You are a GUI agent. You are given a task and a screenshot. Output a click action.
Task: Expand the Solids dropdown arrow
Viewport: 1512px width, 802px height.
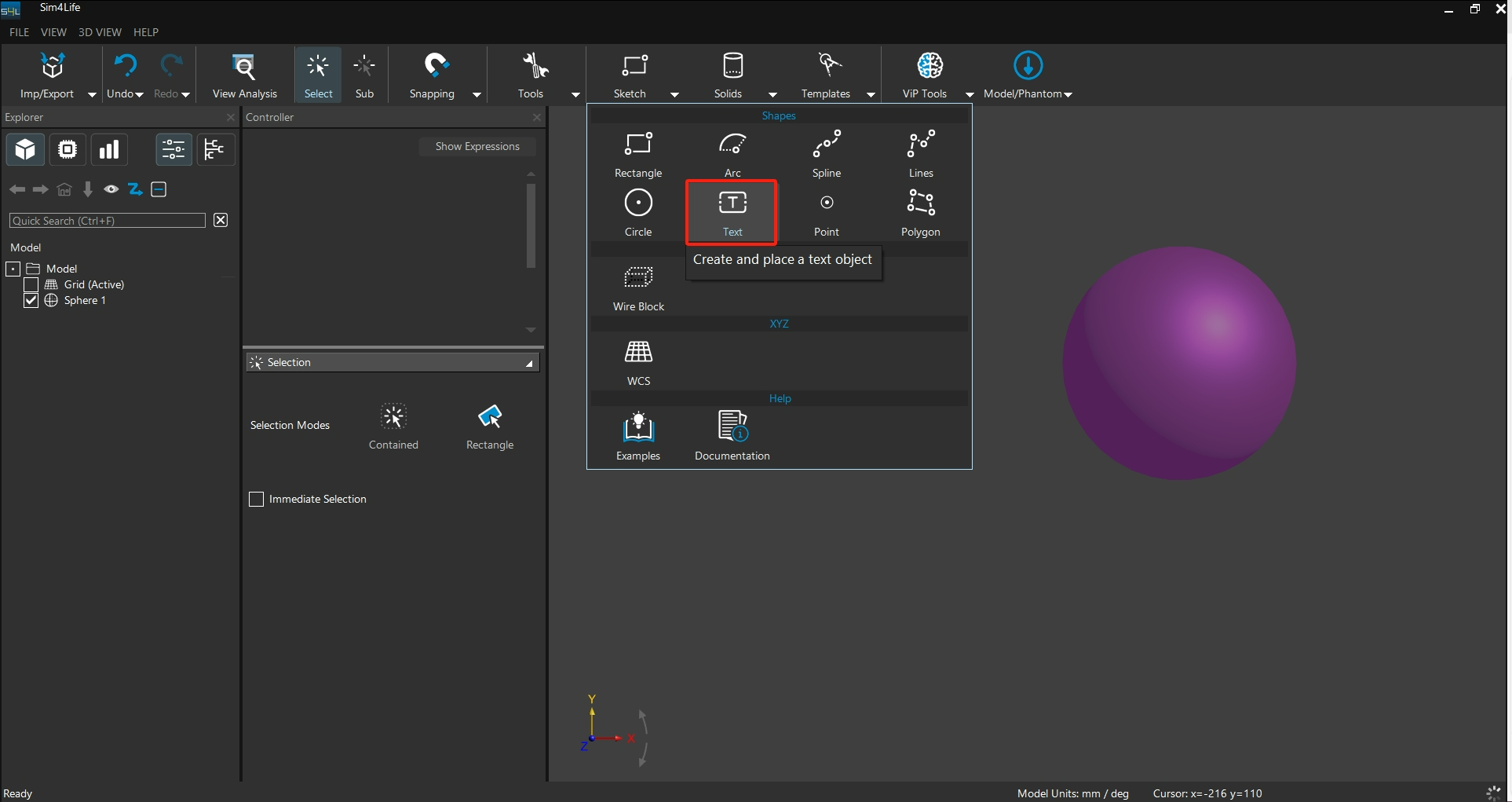pyautogui.click(x=772, y=94)
